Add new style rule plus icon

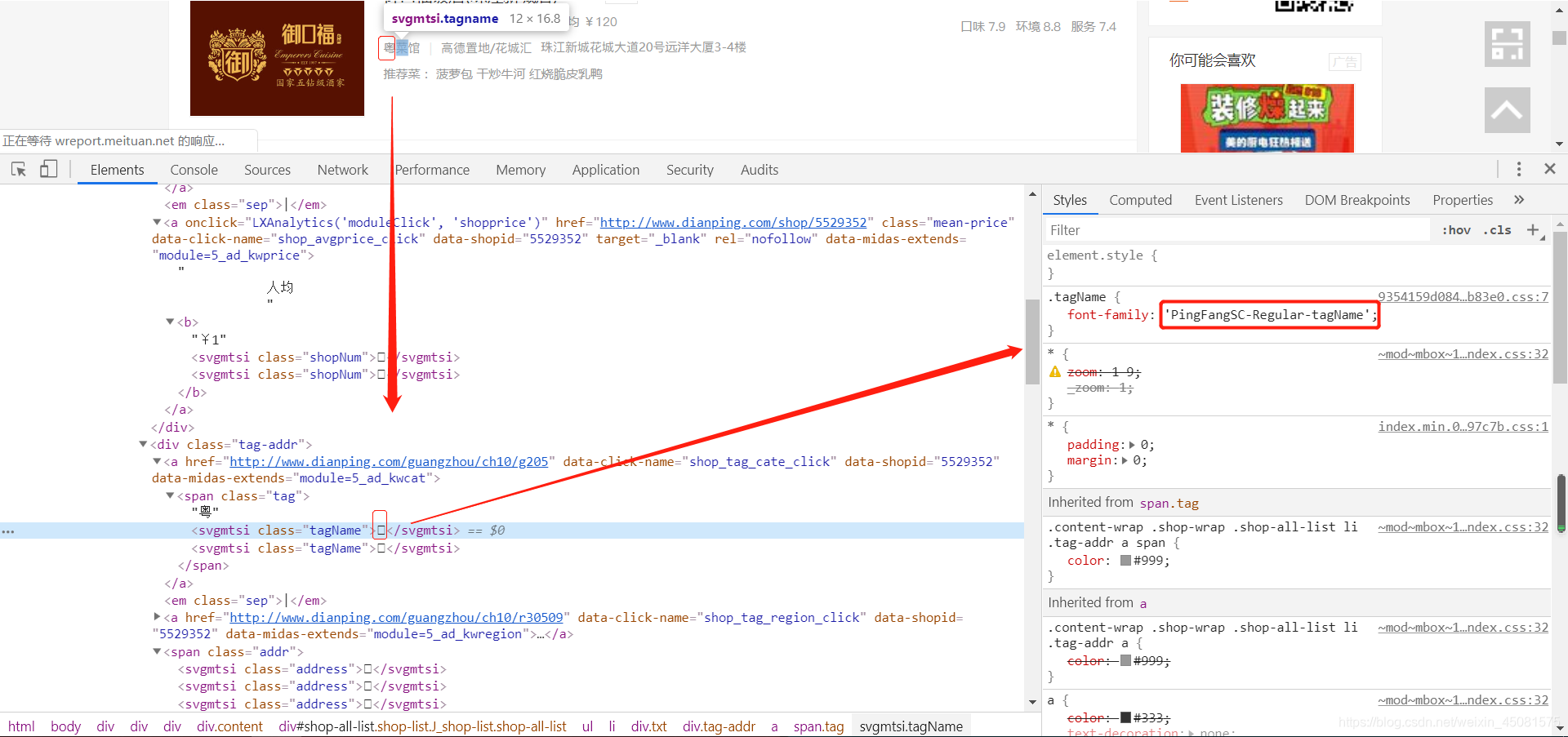coord(1534,230)
